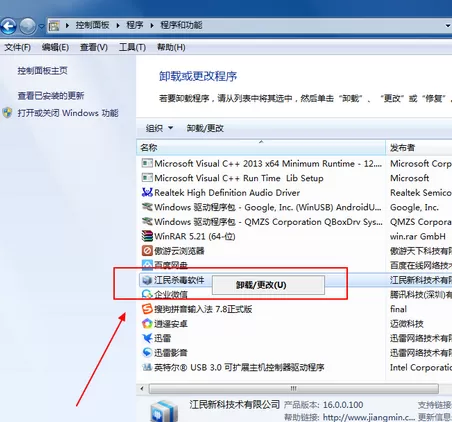
Task: Select 江民杀毒软件 program name
Action: pos(179,280)
